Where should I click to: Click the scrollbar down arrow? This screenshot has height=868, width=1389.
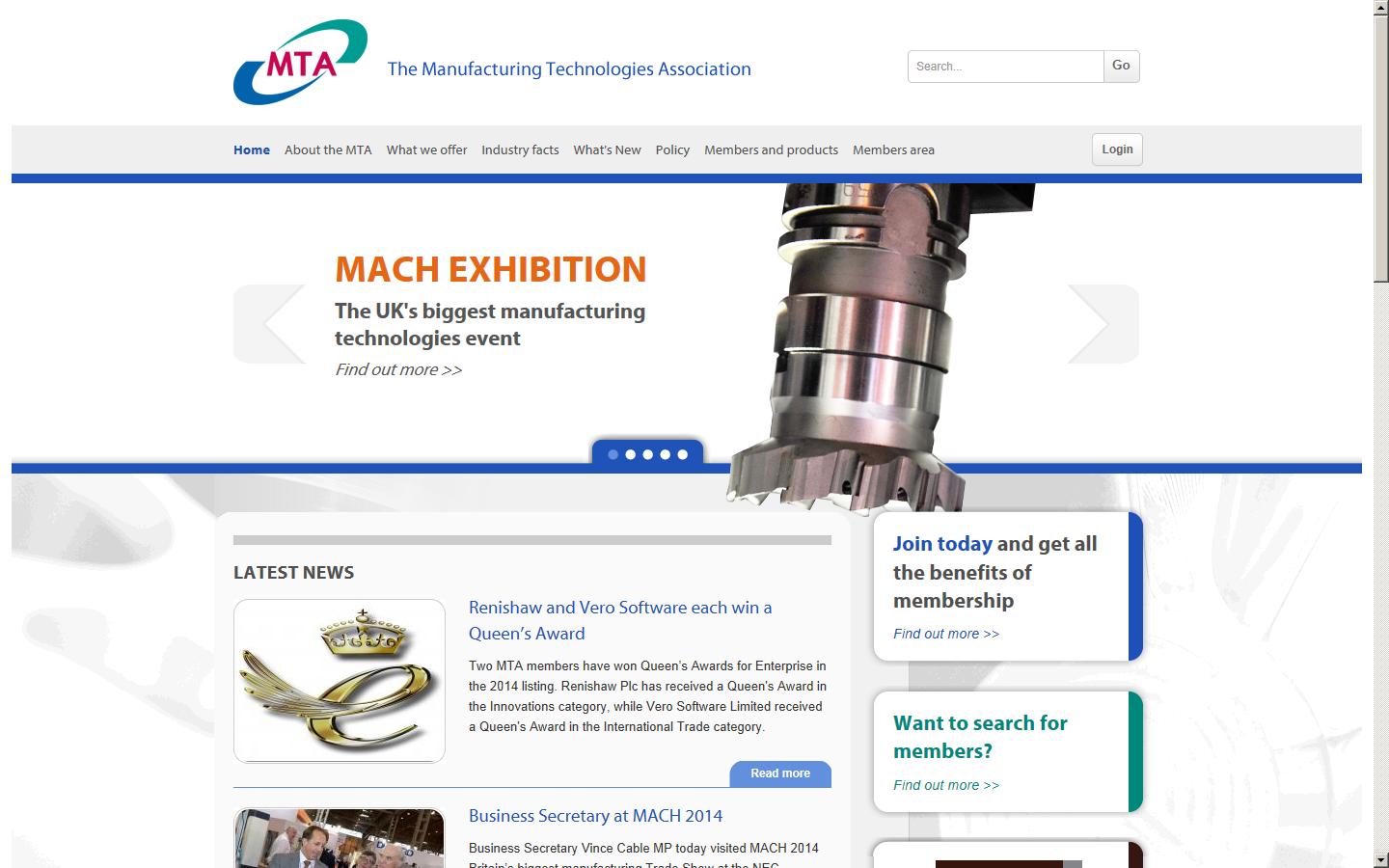(1380, 858)
